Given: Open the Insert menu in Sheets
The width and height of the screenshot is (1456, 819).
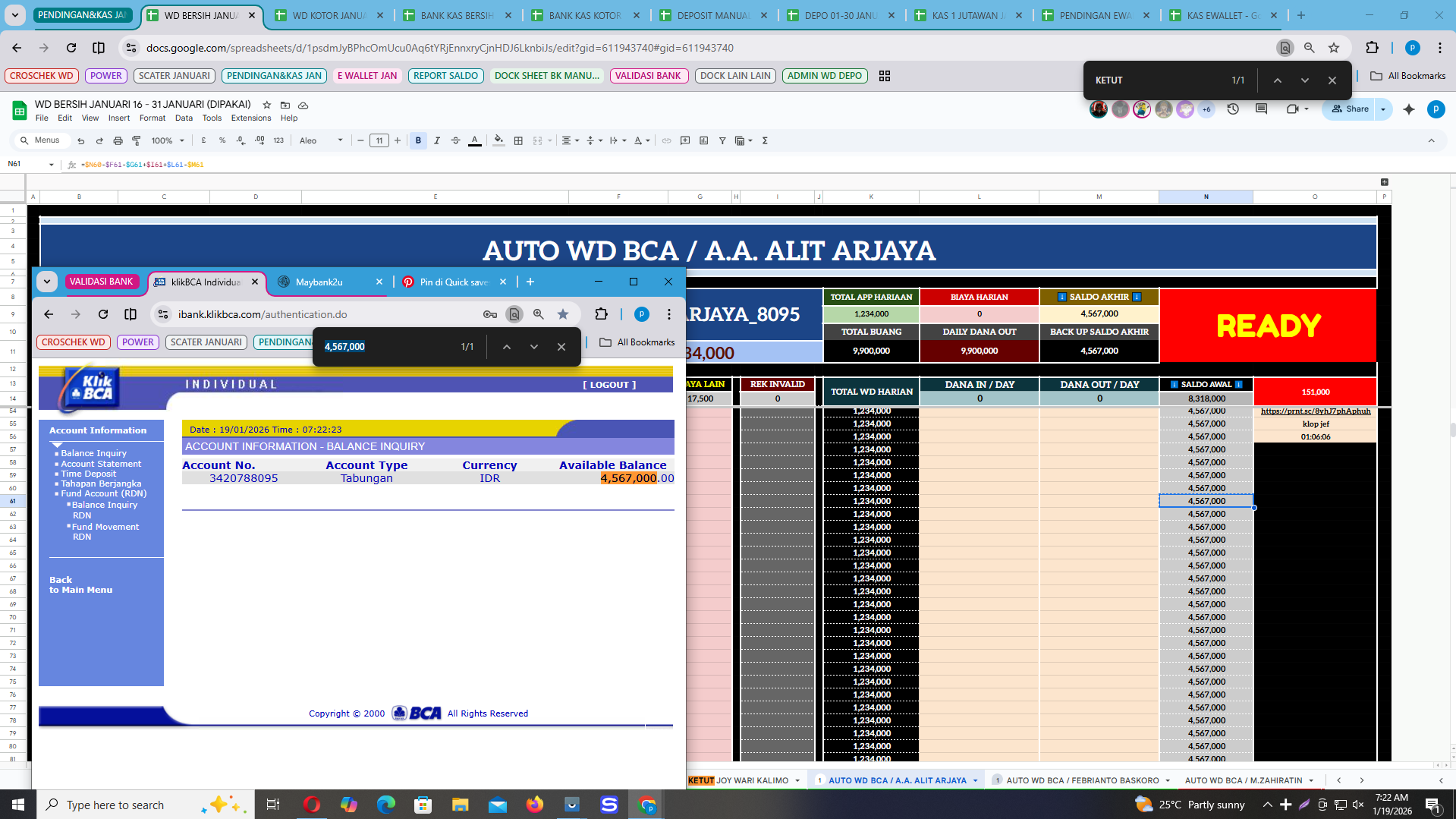Looking at the screenshot, I should coord(118,118).
